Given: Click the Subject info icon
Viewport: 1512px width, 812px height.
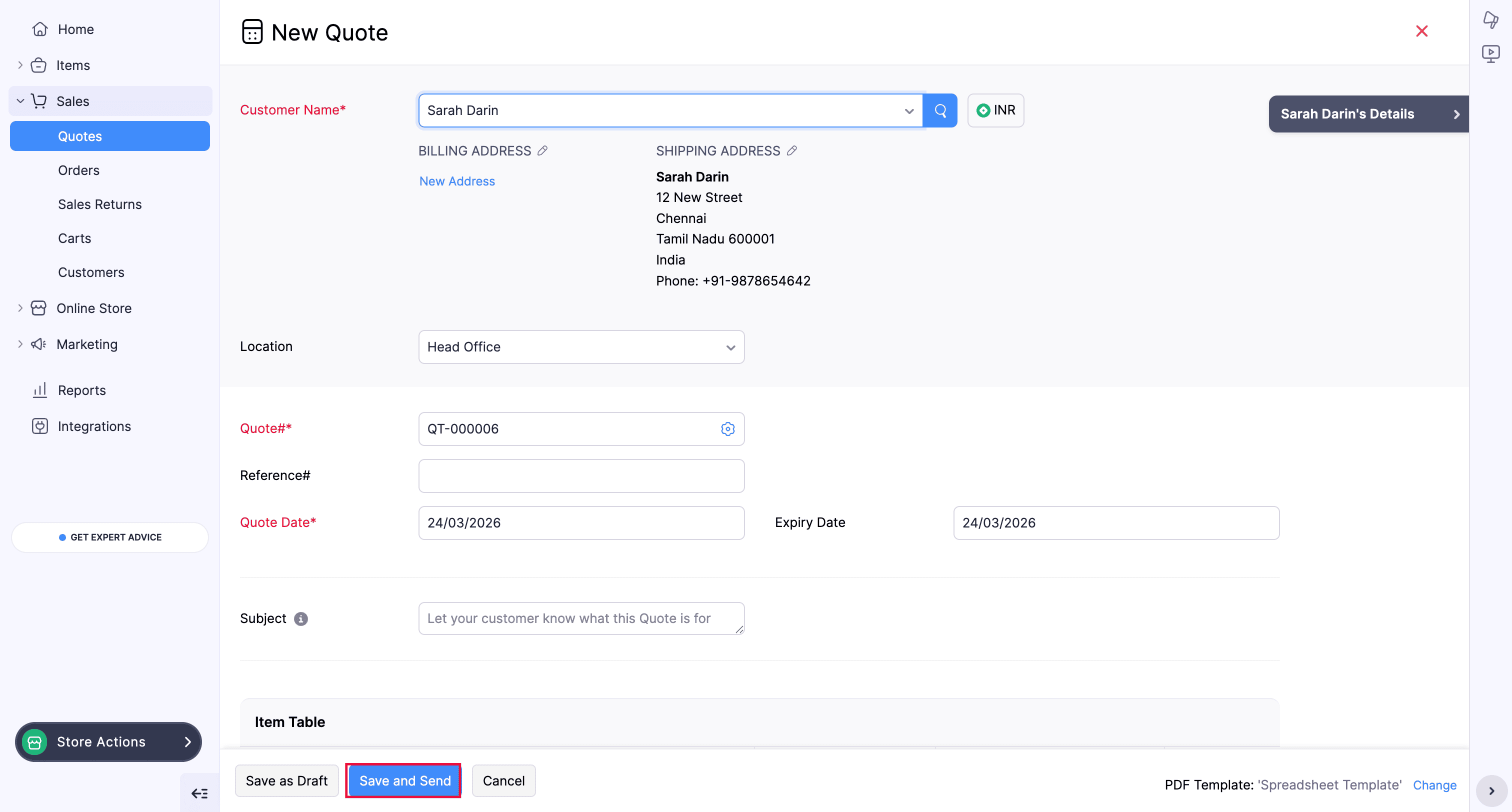Looking at the screenshot, I should coord(300,619).
